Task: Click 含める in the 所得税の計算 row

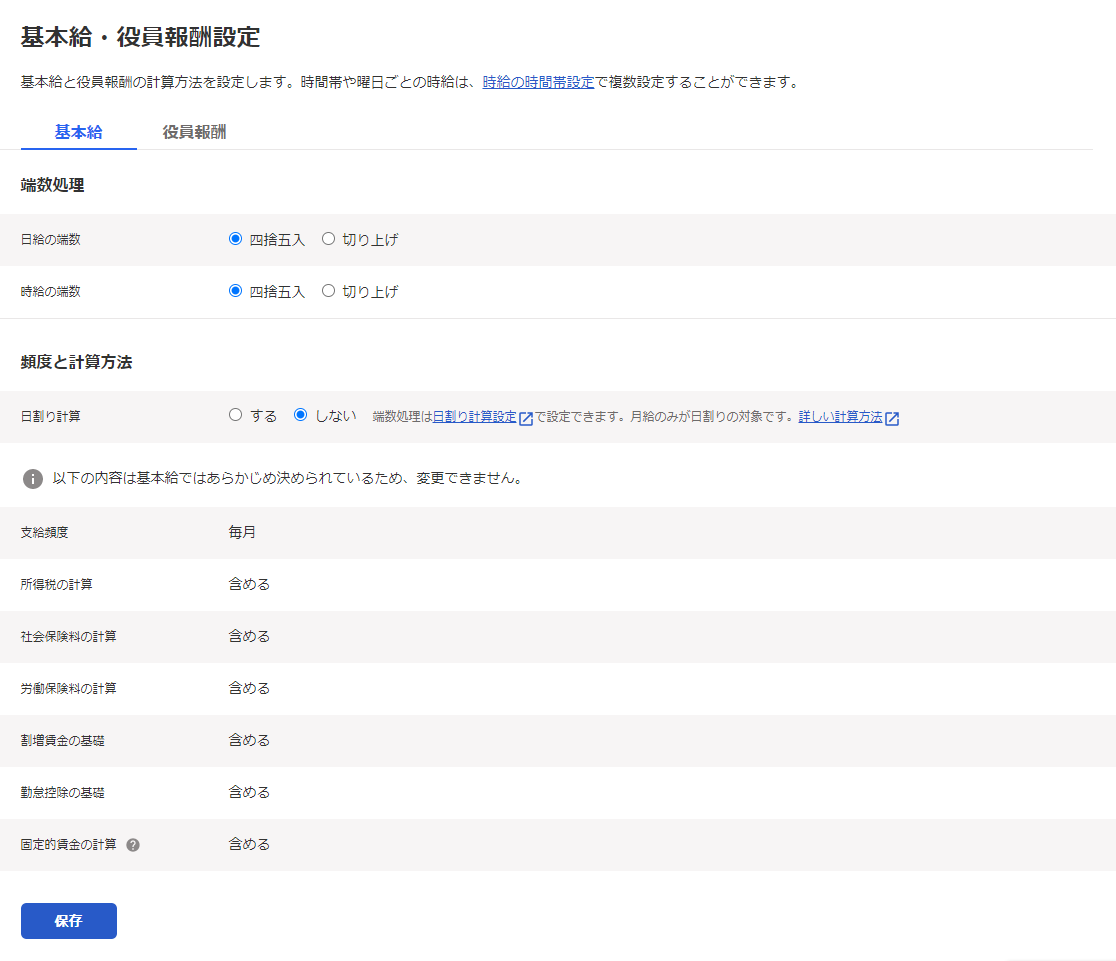Action: tap(249, 584)
